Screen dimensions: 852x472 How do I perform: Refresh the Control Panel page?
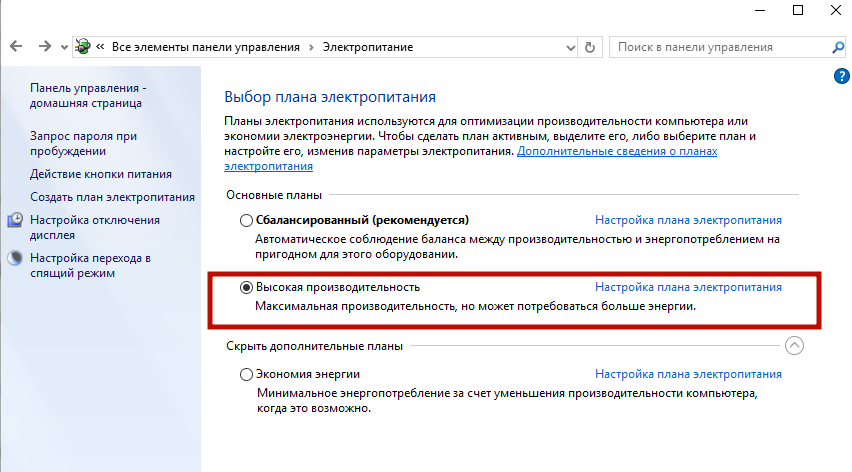point(590,47)
